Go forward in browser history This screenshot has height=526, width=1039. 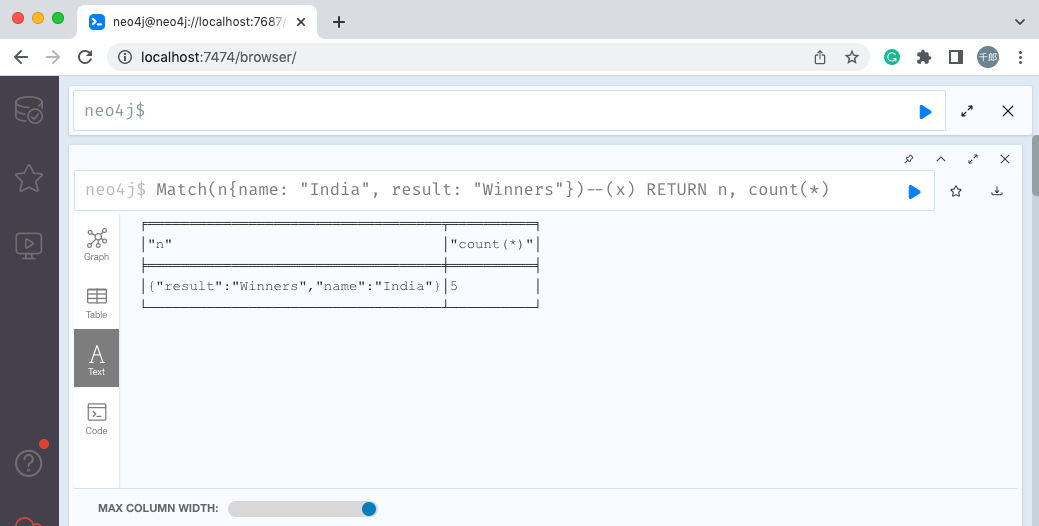coord(53,57)
